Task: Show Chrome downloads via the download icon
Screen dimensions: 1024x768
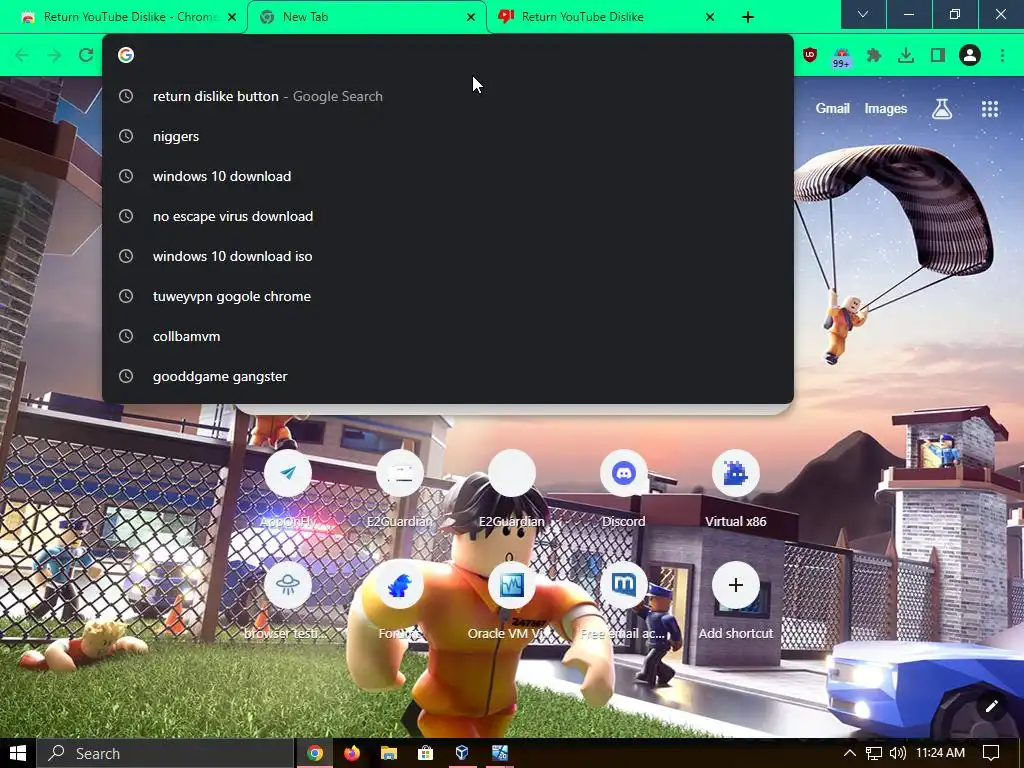Action: tap(906, 56)
